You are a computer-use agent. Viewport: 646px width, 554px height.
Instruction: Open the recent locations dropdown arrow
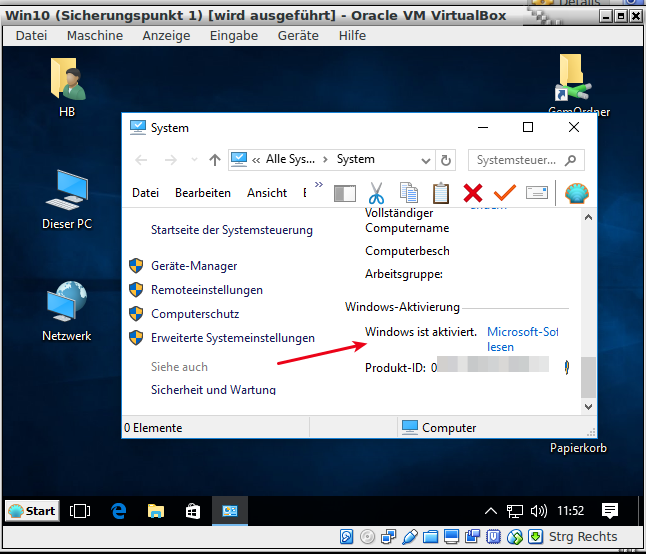[194, 160]
